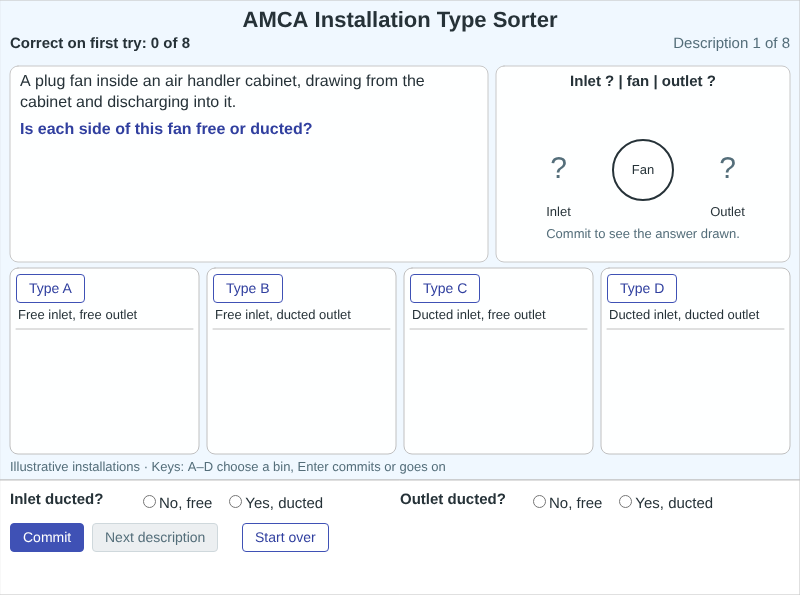Click 'Commit to see the answer drawn.'
800x597 pixels.
click(x=643, y=234)
